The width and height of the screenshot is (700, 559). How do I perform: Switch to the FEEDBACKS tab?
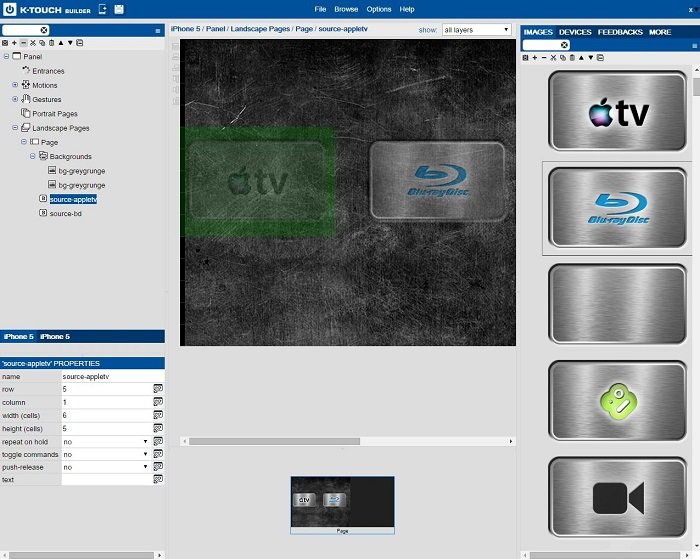coord(620,32)
